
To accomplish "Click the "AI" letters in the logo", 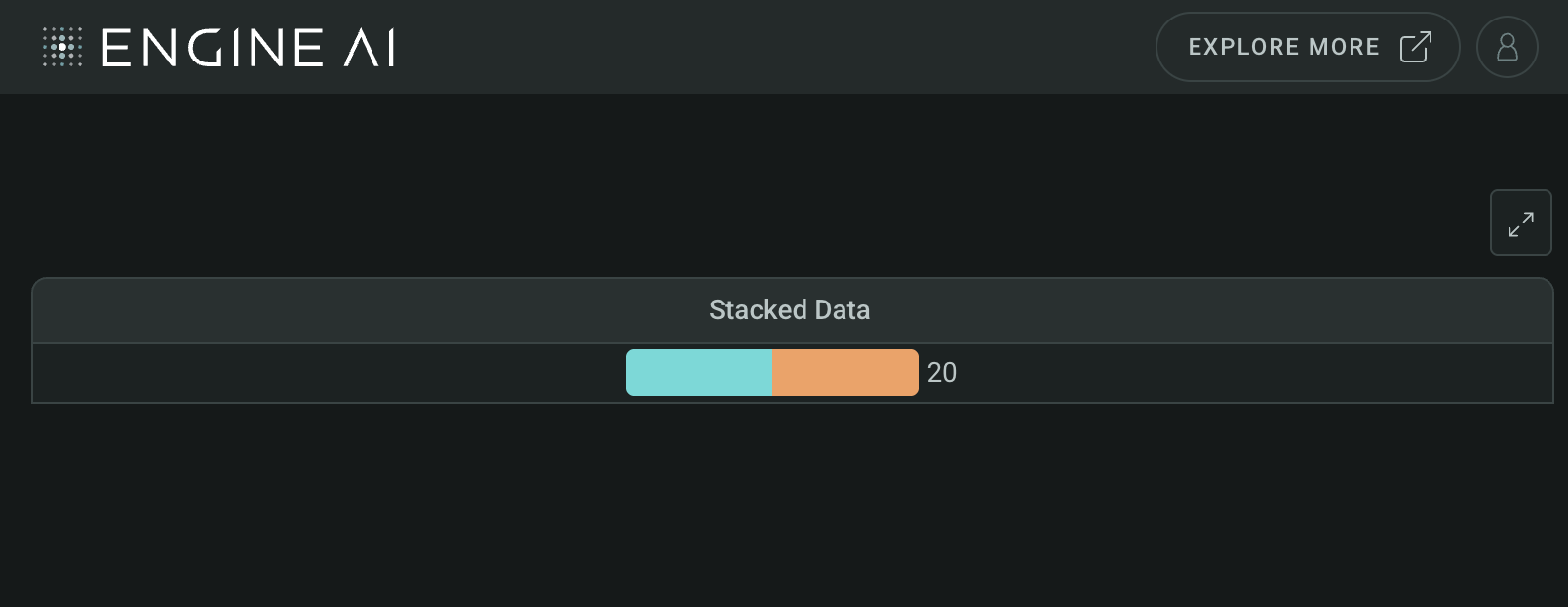I will [x=370, y=48].
